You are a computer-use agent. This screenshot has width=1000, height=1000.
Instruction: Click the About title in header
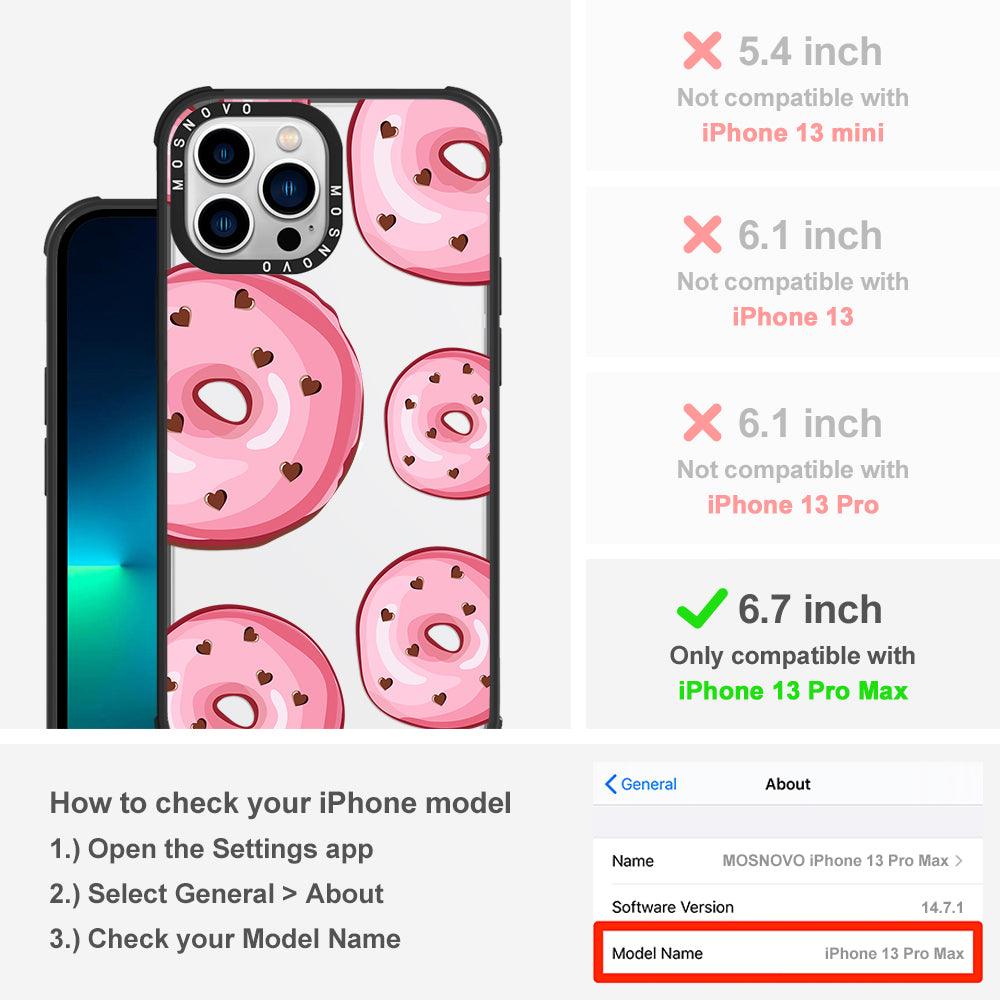click(x=788, y=784)
